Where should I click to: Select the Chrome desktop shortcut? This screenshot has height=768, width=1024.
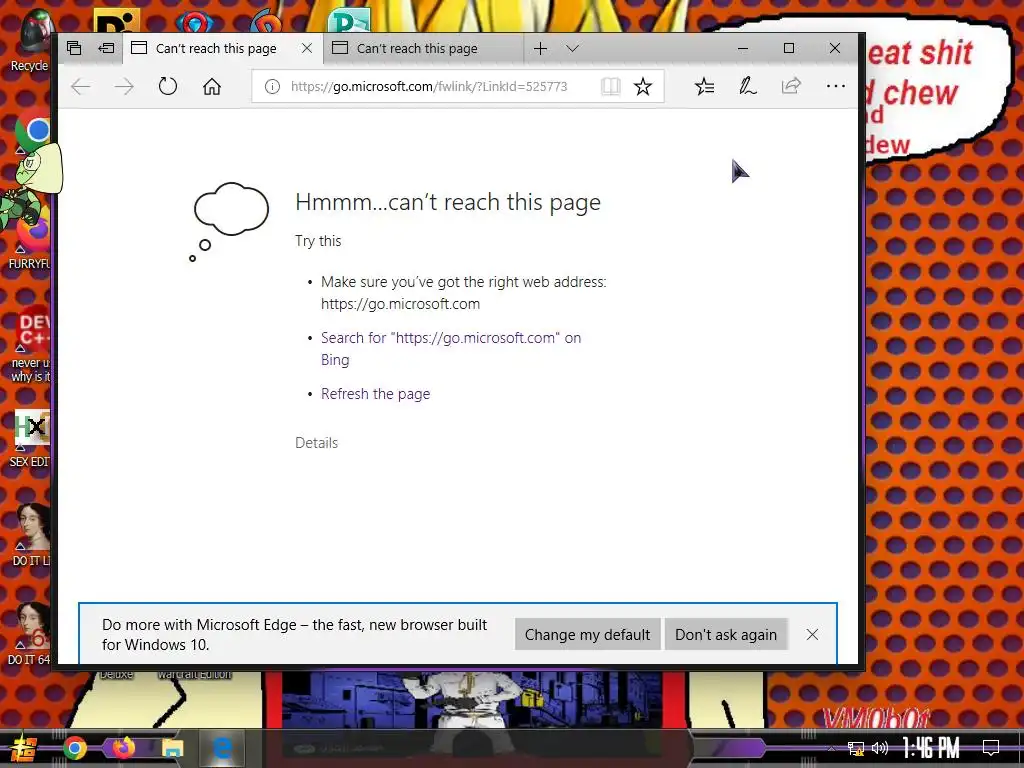[33, 131]
